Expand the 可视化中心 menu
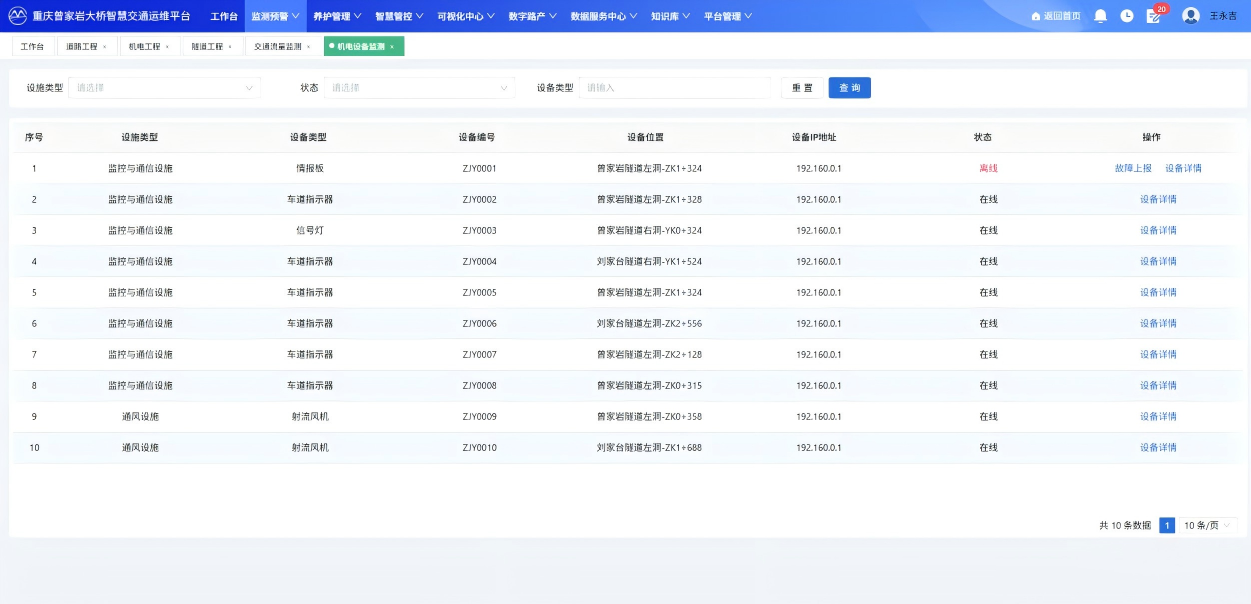This screenshot has width=1251, height=604. (465, 16)
